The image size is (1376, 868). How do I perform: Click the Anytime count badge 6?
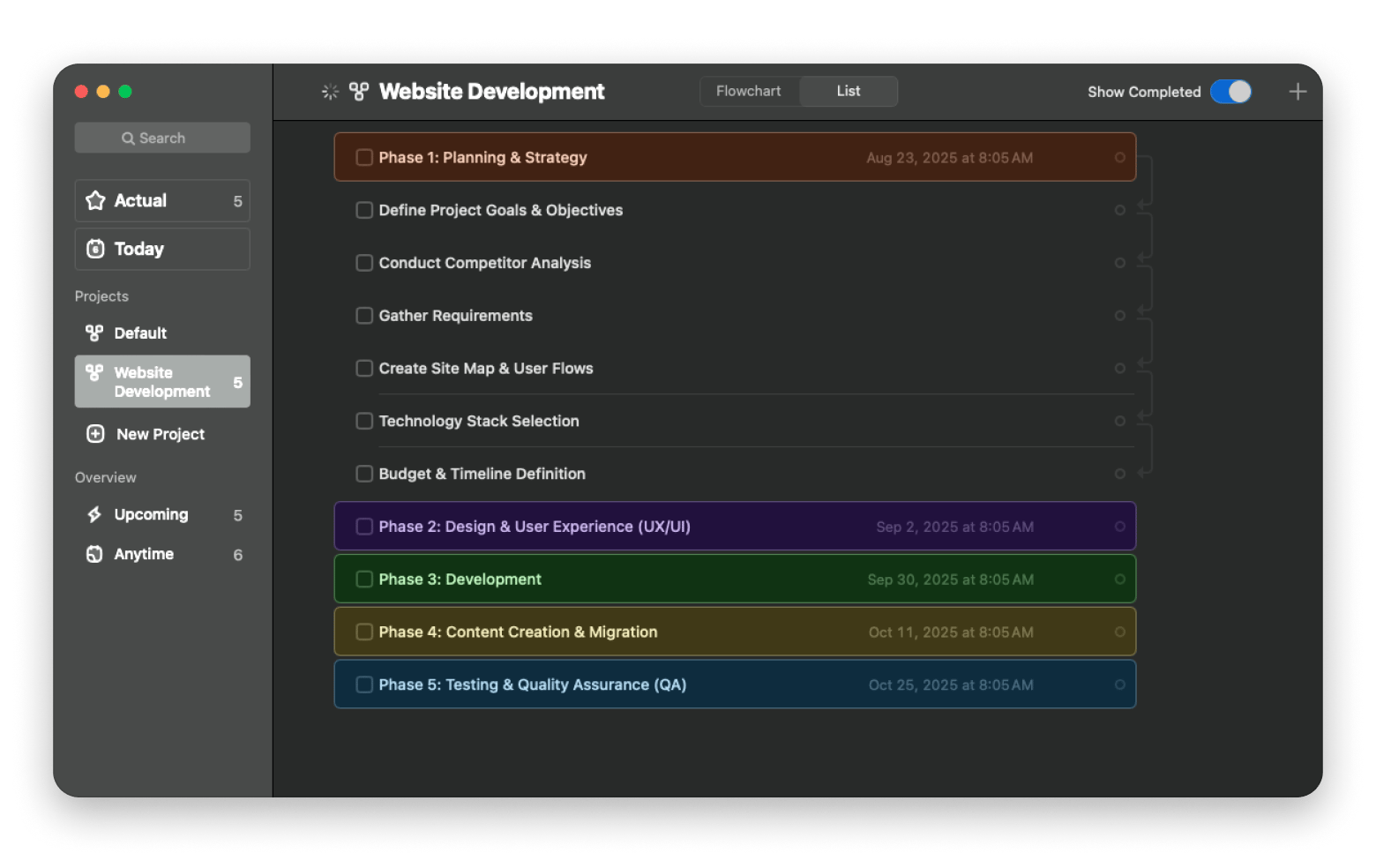tap(237, 555)
